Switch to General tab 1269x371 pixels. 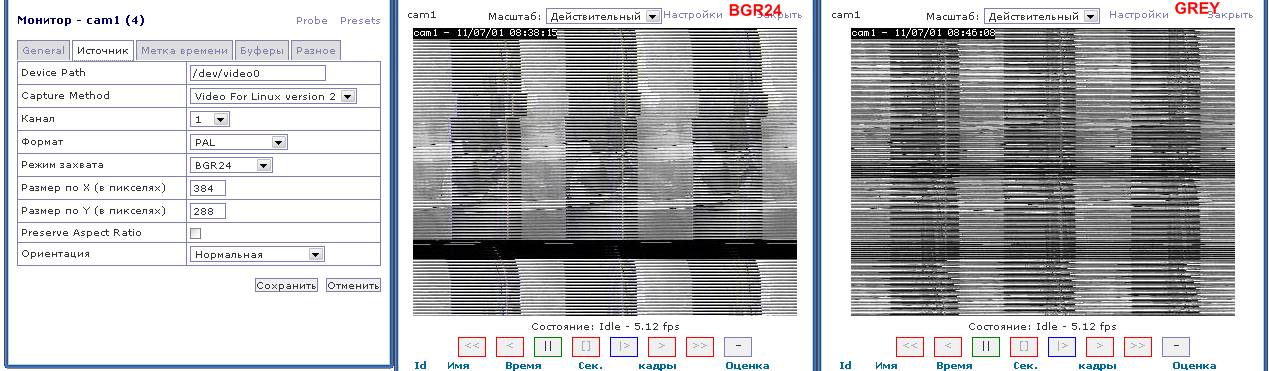point(44,51)
